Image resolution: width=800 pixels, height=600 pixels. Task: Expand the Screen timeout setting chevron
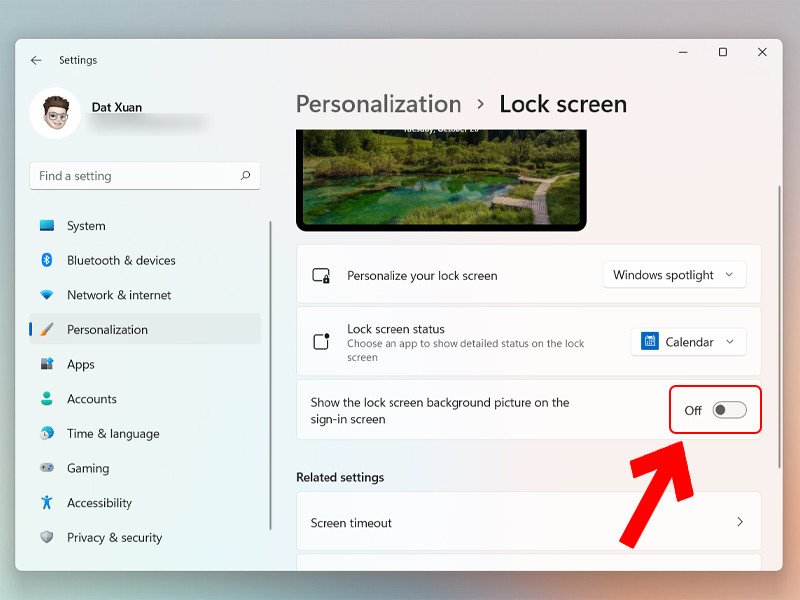pos(740,522)
